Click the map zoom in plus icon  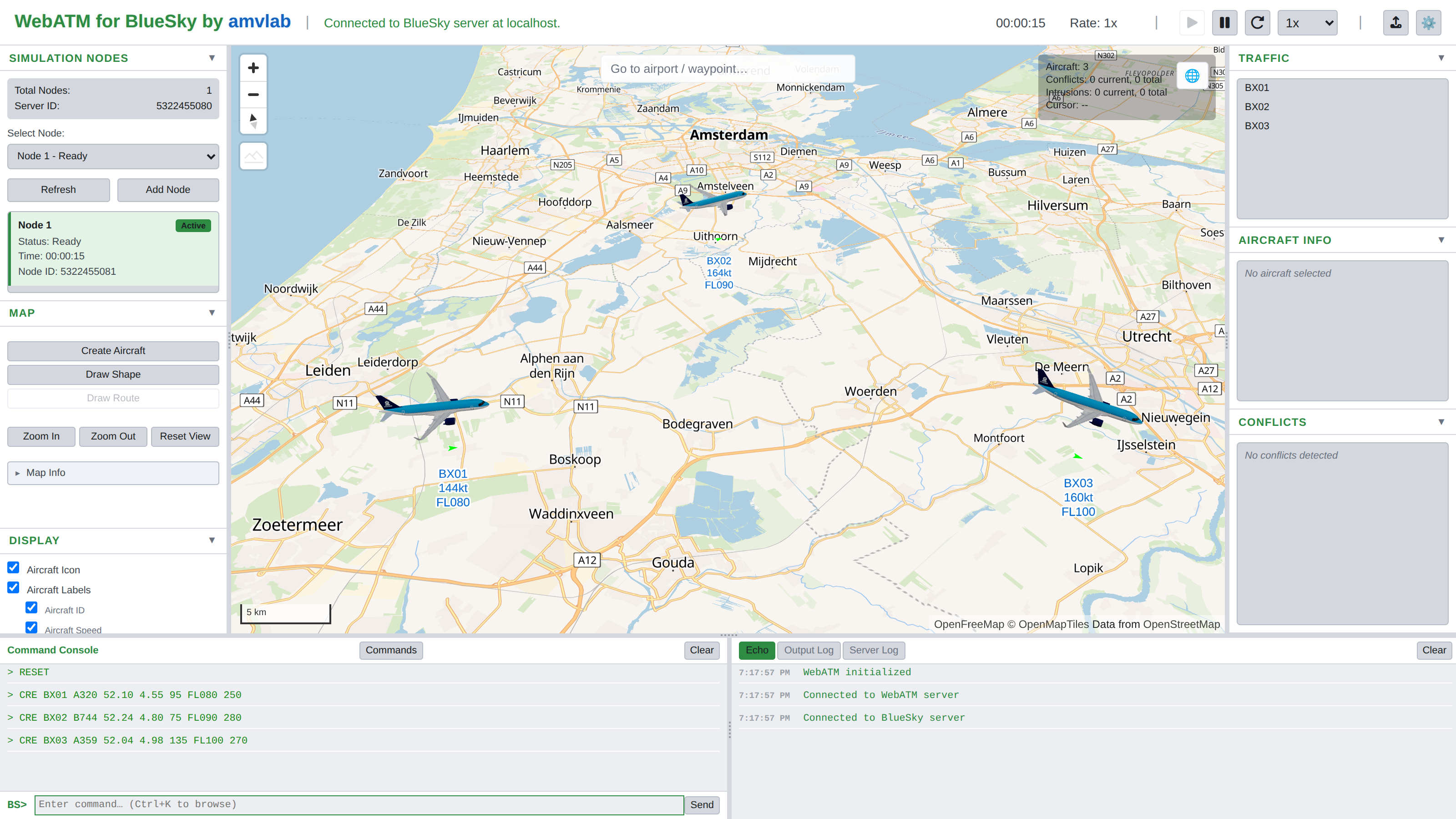click(x=253, y=68)
